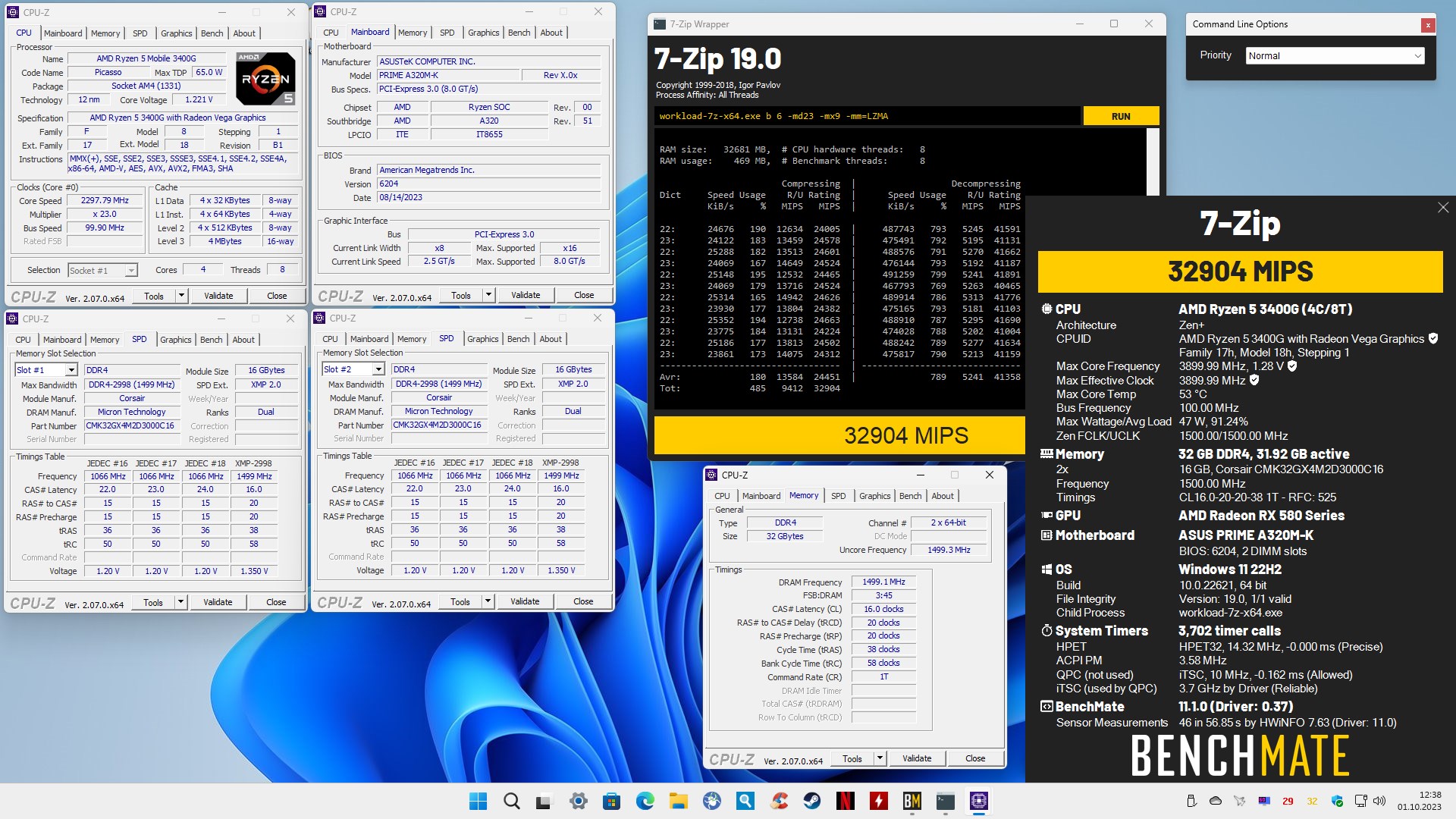This screenshot has height=819, width=1456.
Task: Switch to Memory tab in CPU info window
Action: coord(105,33)
